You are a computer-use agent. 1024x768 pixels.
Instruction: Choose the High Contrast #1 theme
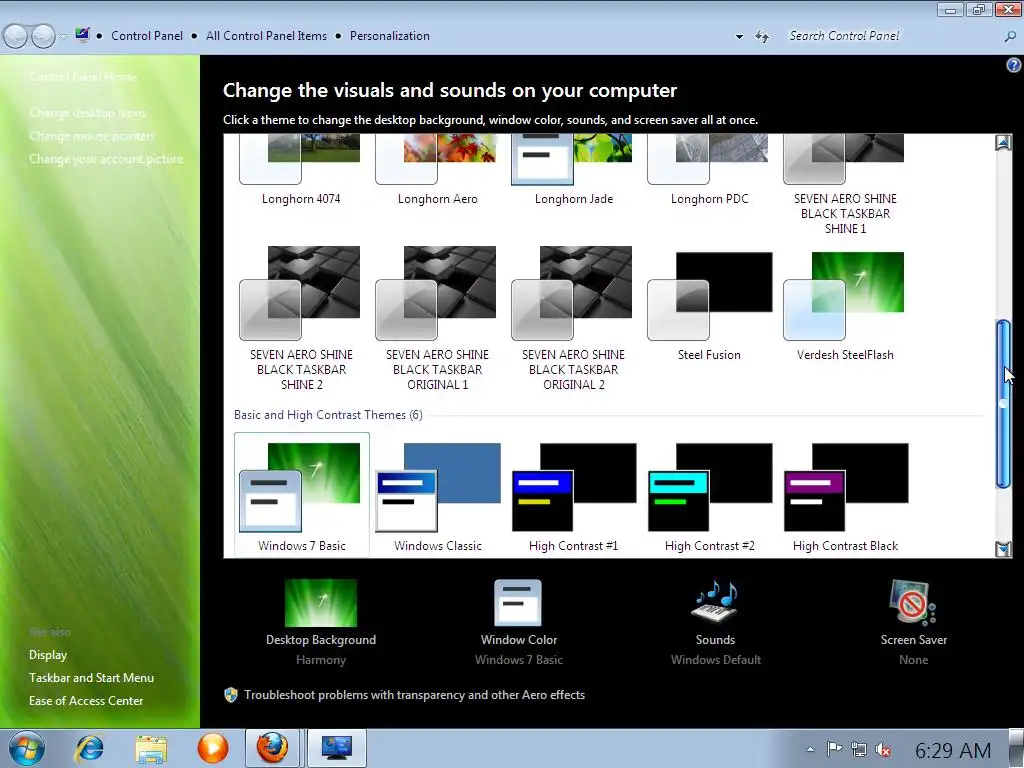pos(573,496)
